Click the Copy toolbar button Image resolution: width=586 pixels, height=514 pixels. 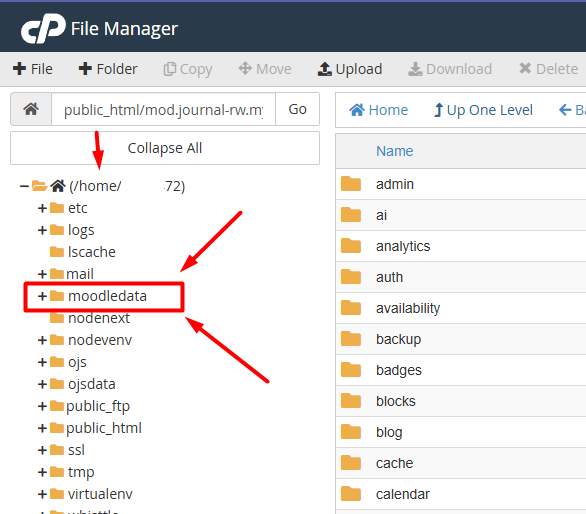click(x=188, y=70)
